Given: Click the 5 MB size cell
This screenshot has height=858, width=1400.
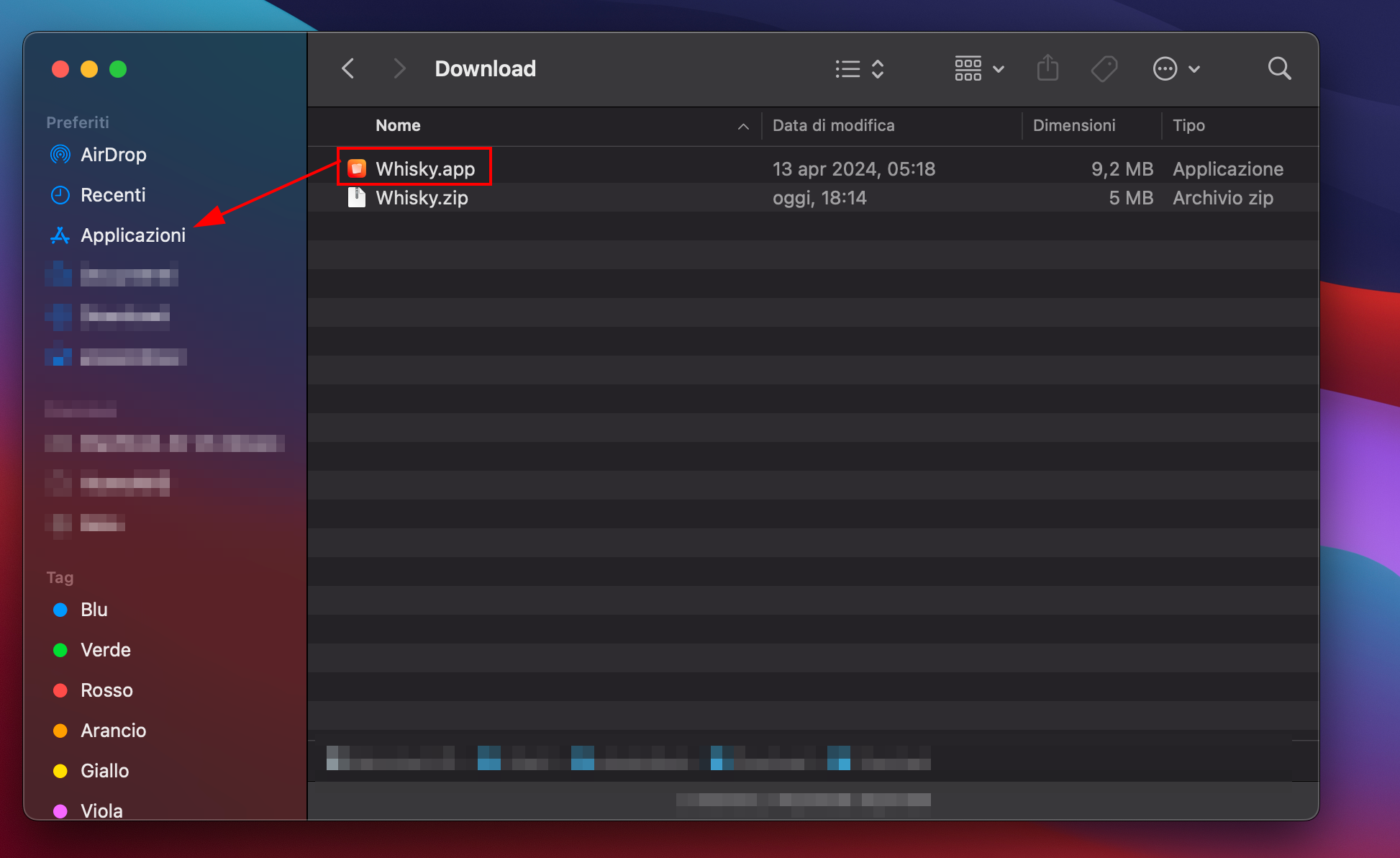Looking at the screenshot, I should (1130, 198).
